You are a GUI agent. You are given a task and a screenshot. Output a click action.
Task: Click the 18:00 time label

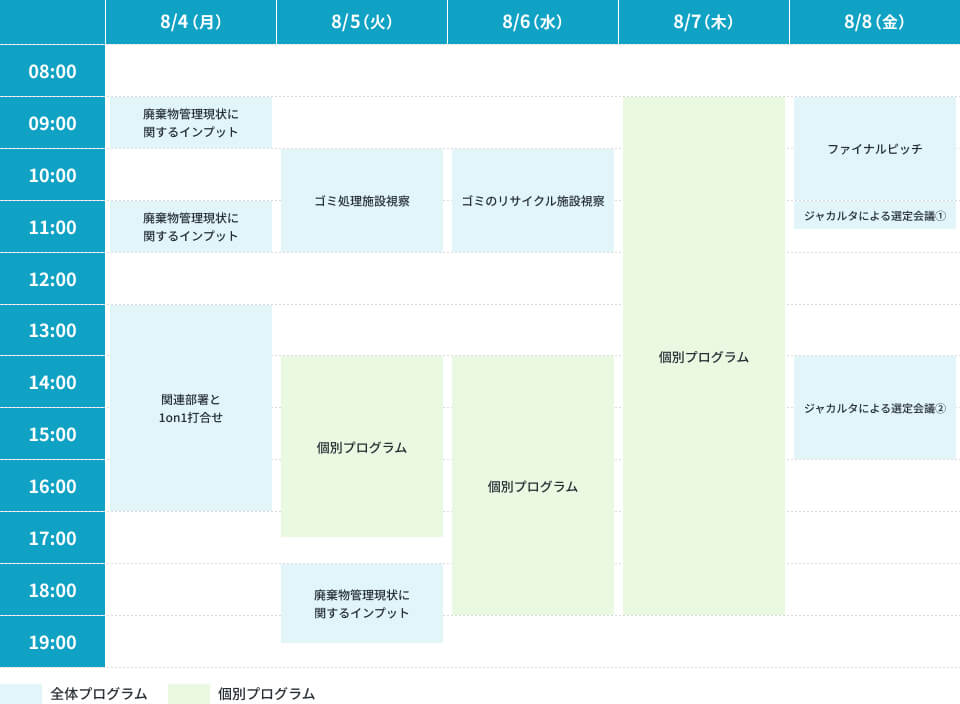(52, 591)
